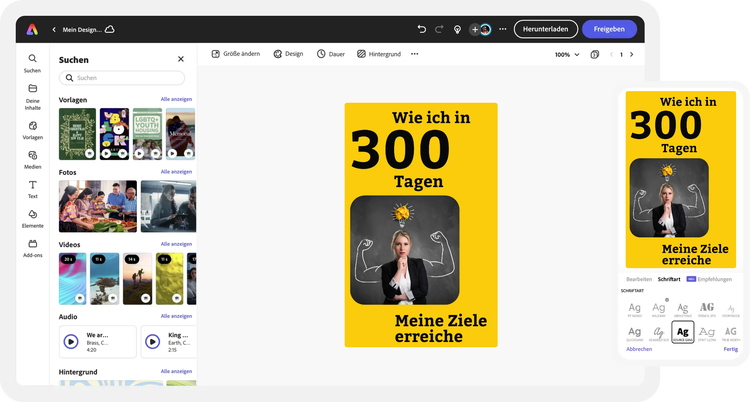Open the pages overview icon
This screenshot has height=402, width=750.
tap(595, 55)
